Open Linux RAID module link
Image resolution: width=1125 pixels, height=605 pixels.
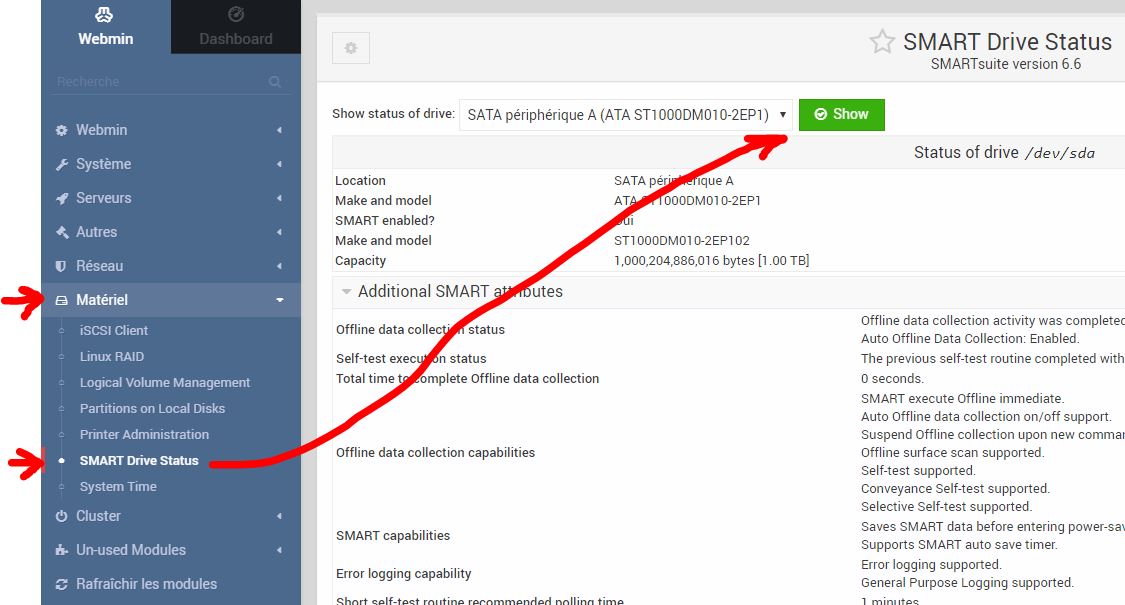tap(112, 356)
